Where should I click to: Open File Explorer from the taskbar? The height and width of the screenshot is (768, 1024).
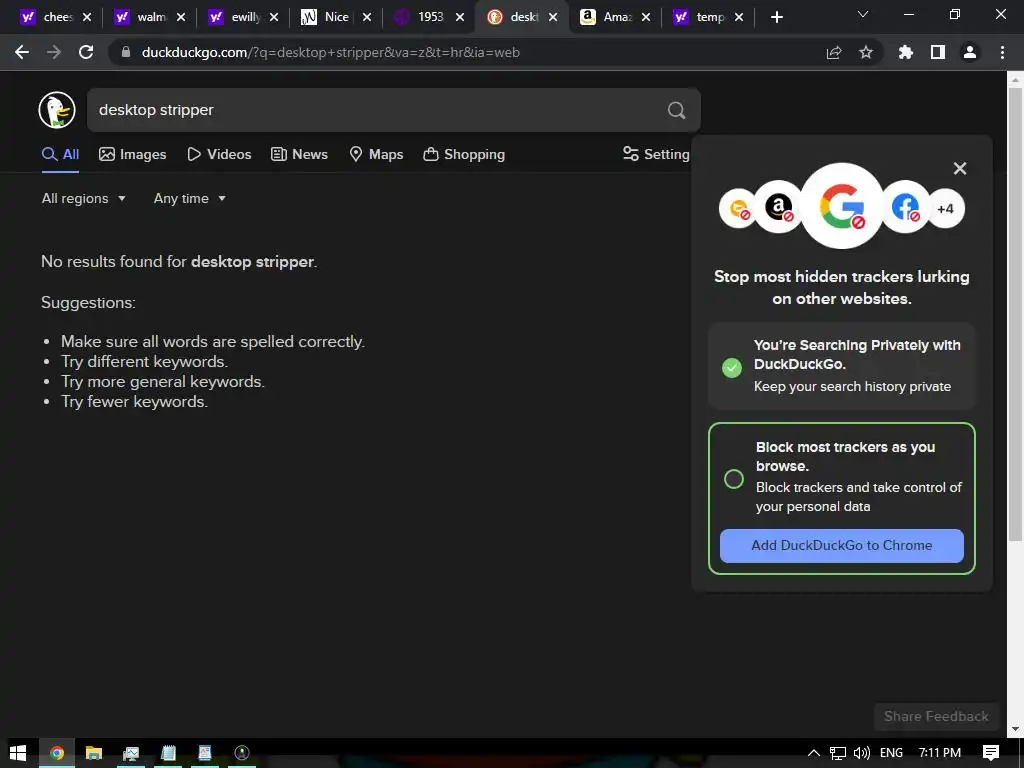pos(93,753)
